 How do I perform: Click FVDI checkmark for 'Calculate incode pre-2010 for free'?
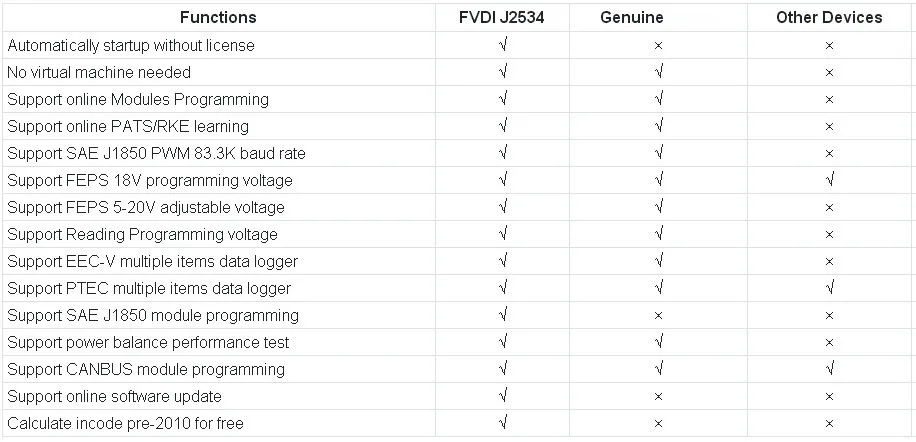502,423
